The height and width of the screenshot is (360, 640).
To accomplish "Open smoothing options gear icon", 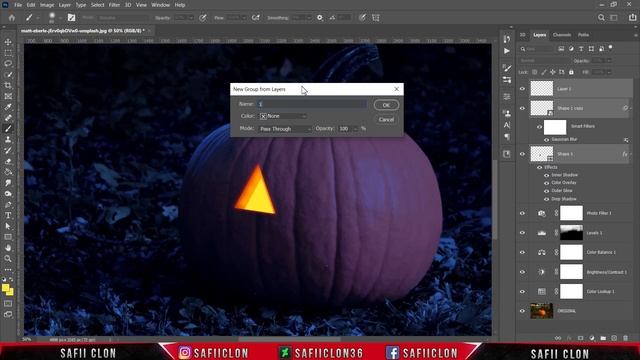I will tap(320, 18).
